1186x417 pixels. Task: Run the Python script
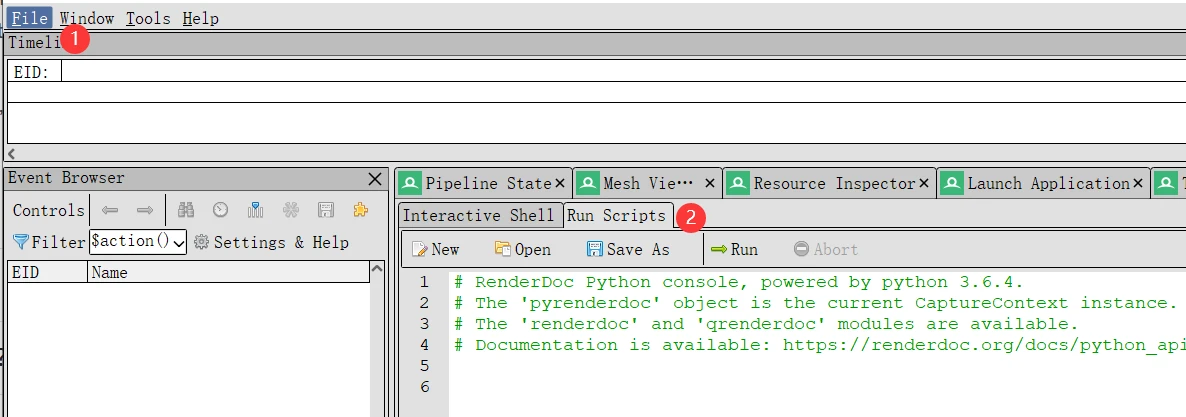click(x=734, y=249)
